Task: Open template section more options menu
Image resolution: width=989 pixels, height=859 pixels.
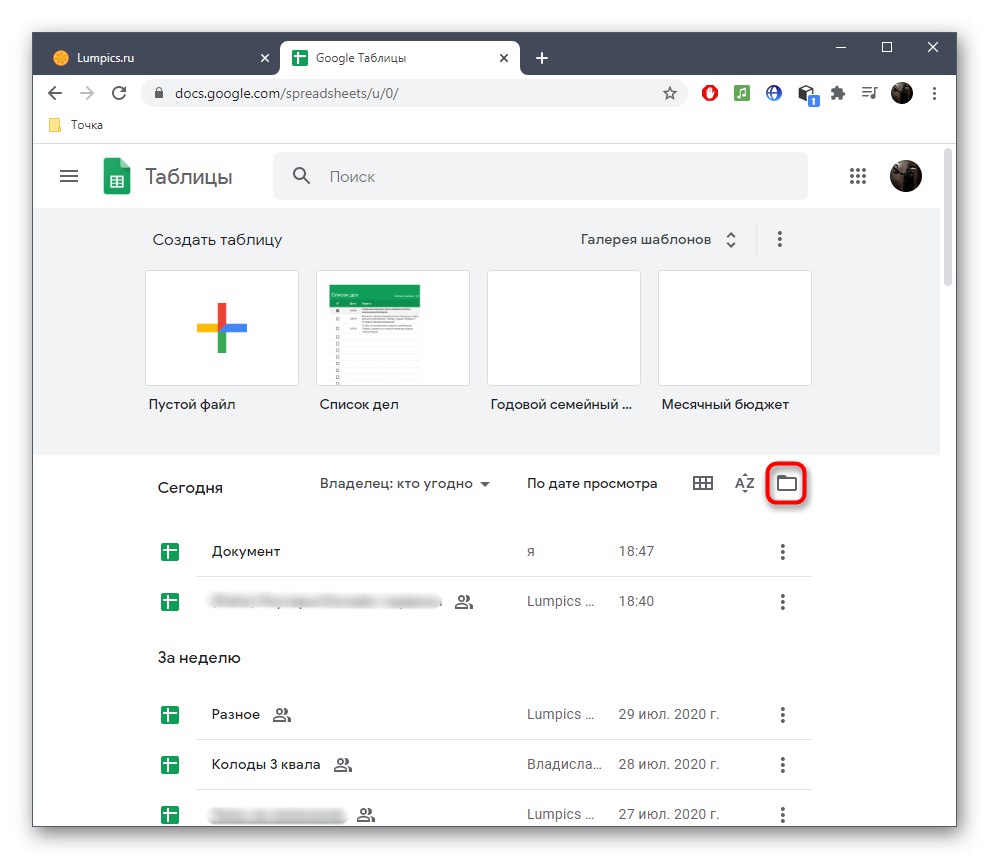Action: (x=780, y=239)
